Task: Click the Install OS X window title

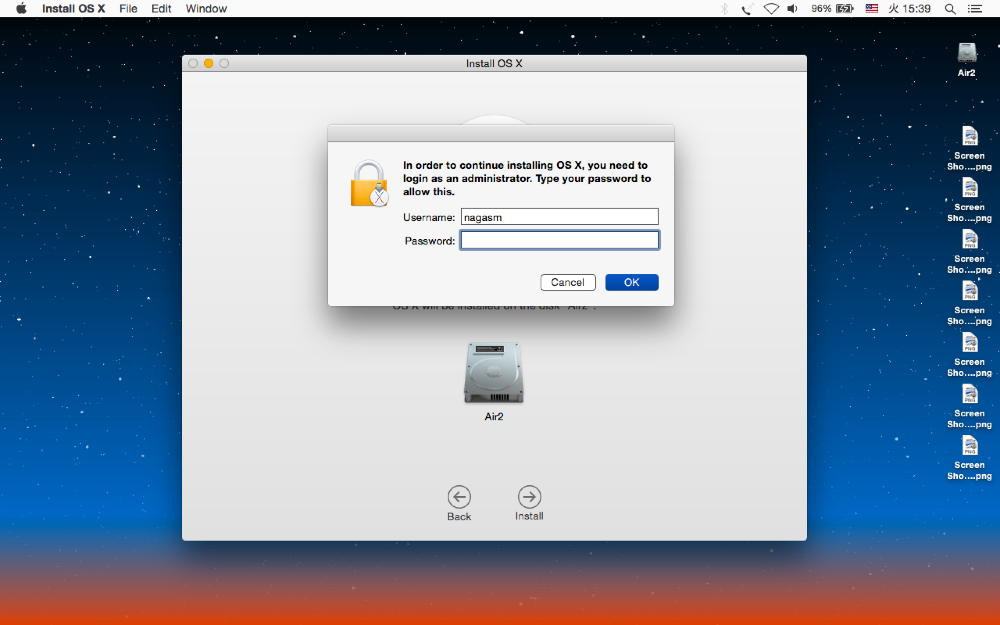Action: [494, 63]
